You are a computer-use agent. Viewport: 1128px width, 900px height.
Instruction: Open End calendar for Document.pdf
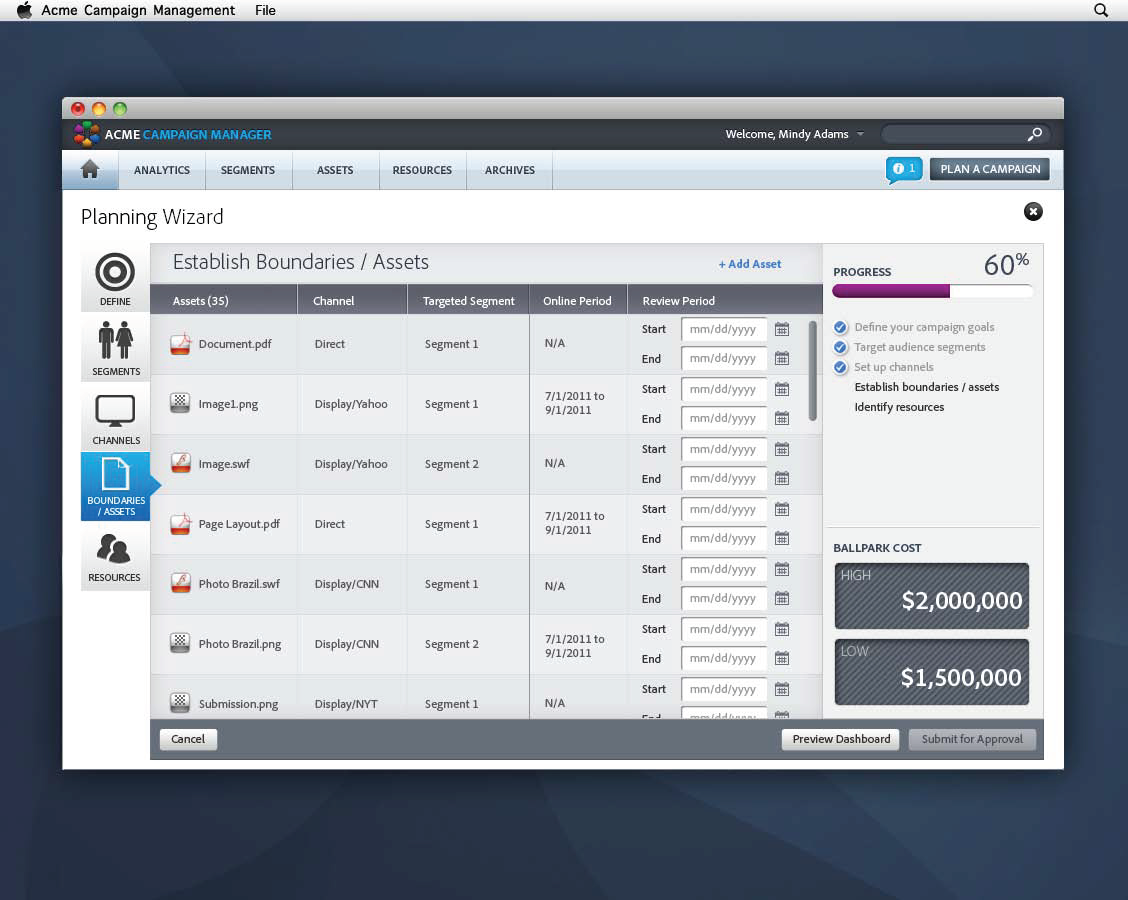782,358
